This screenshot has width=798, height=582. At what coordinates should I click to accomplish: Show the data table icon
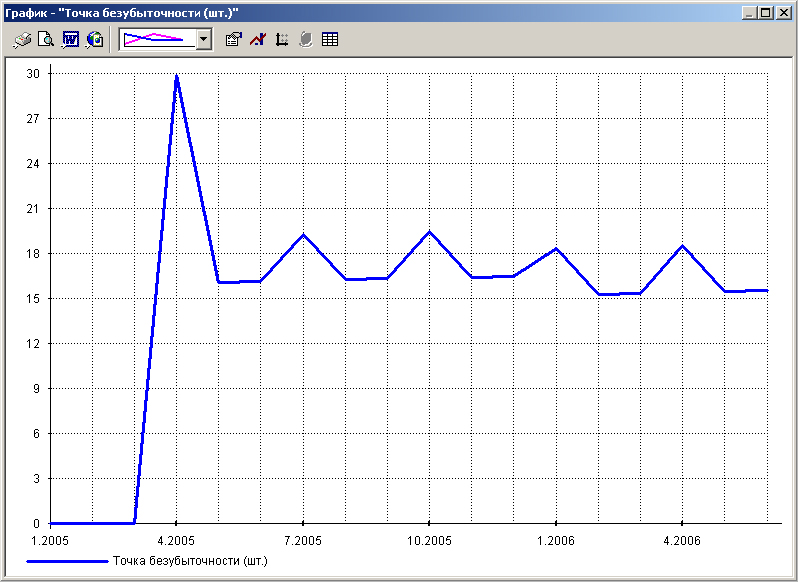pos(330,40)
